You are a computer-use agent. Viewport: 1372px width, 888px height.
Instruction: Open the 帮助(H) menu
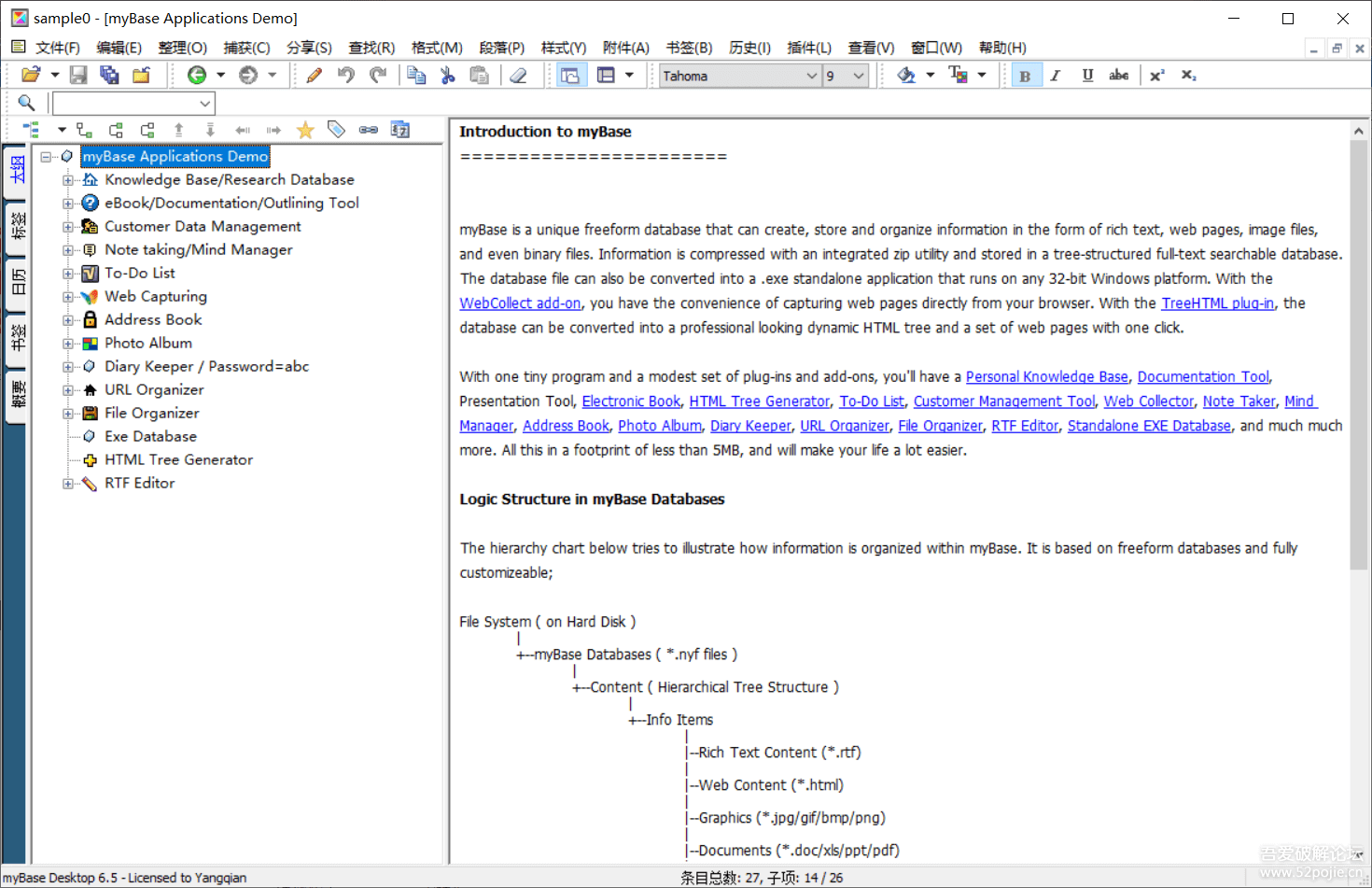tap(1002, 48)
